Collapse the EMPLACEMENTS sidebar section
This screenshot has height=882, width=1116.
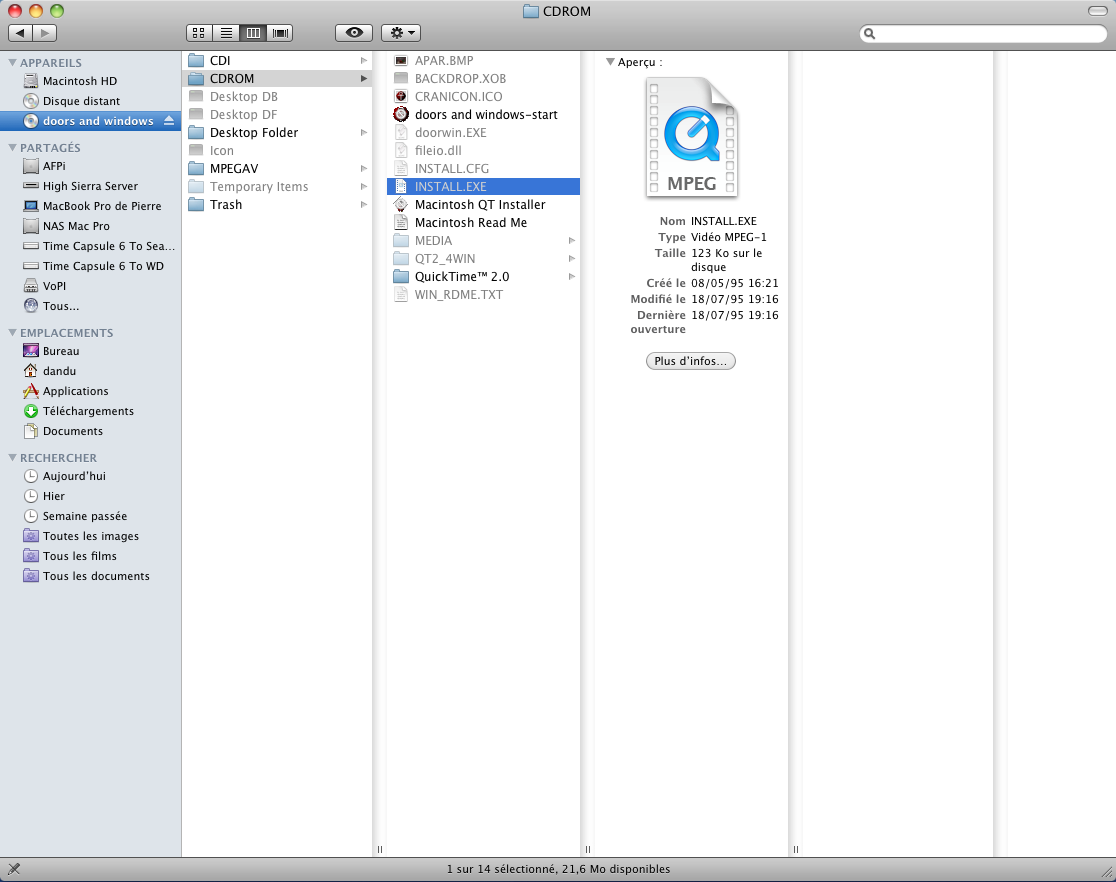tap(12, 332)
